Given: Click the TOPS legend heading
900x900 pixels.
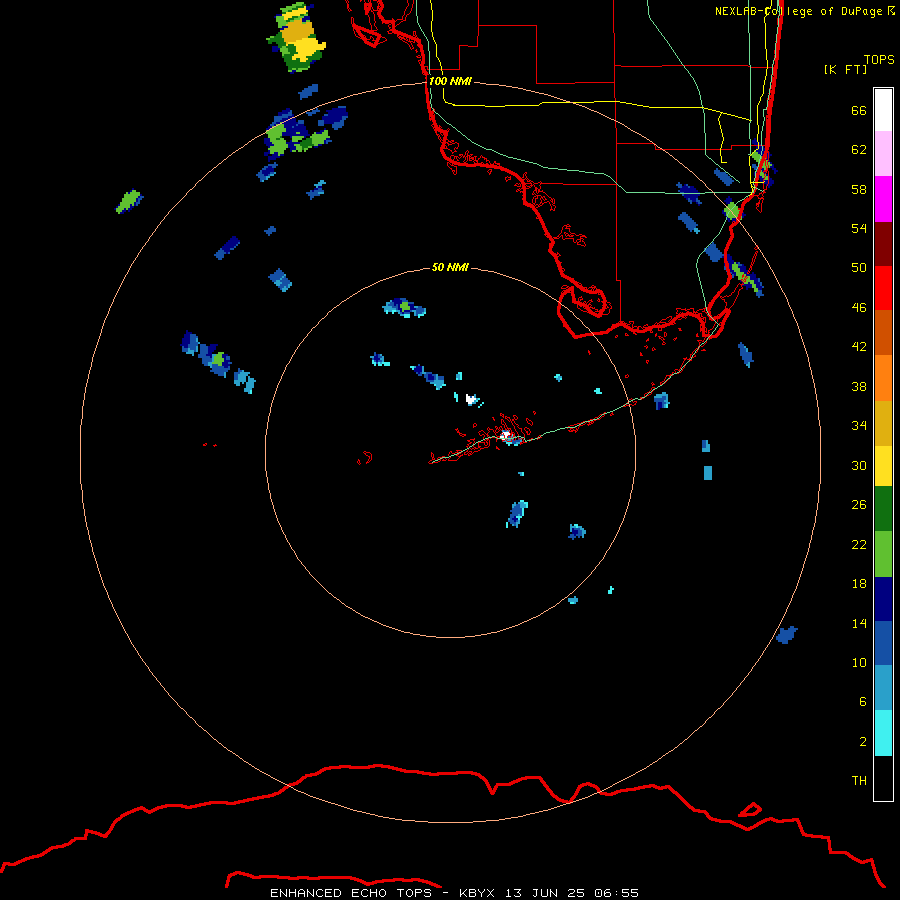Looking at the screenshot, I should point(879,60).
